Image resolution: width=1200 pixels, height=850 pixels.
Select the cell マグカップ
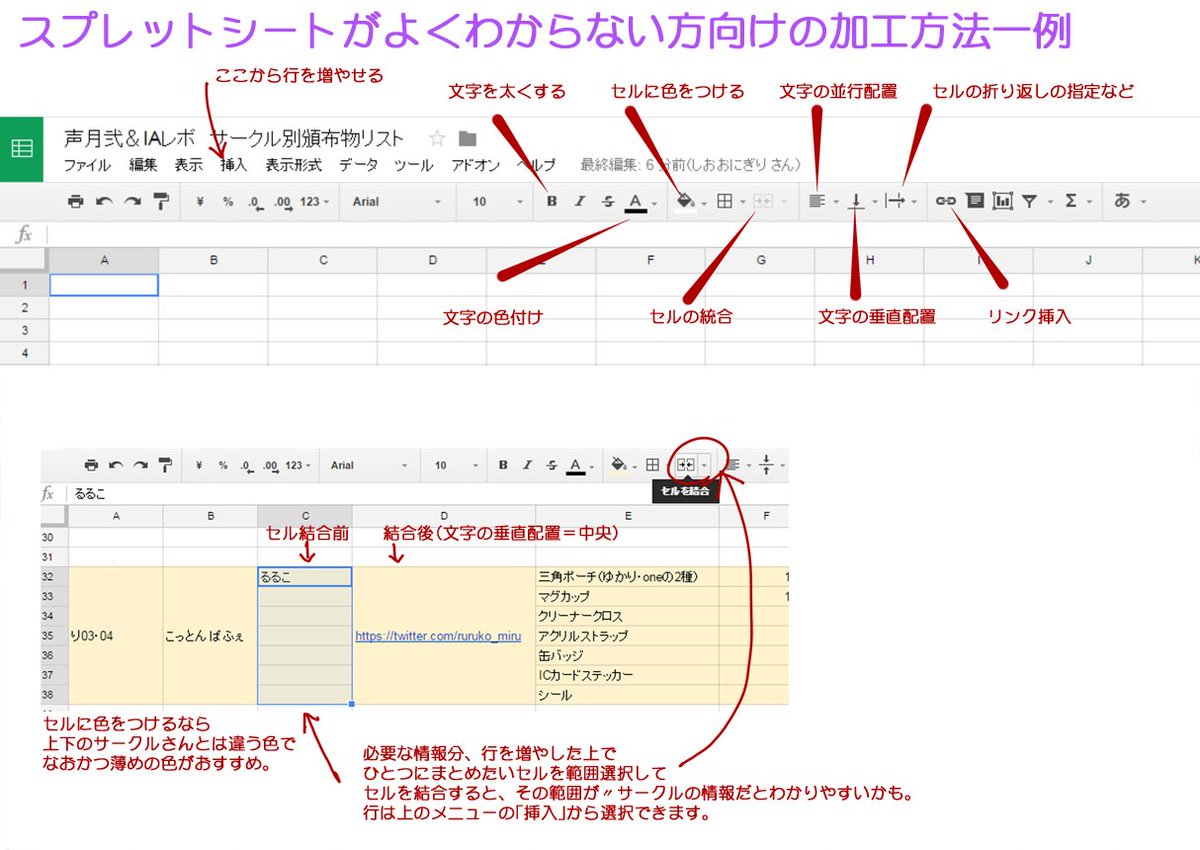click(x=627, y=596)
